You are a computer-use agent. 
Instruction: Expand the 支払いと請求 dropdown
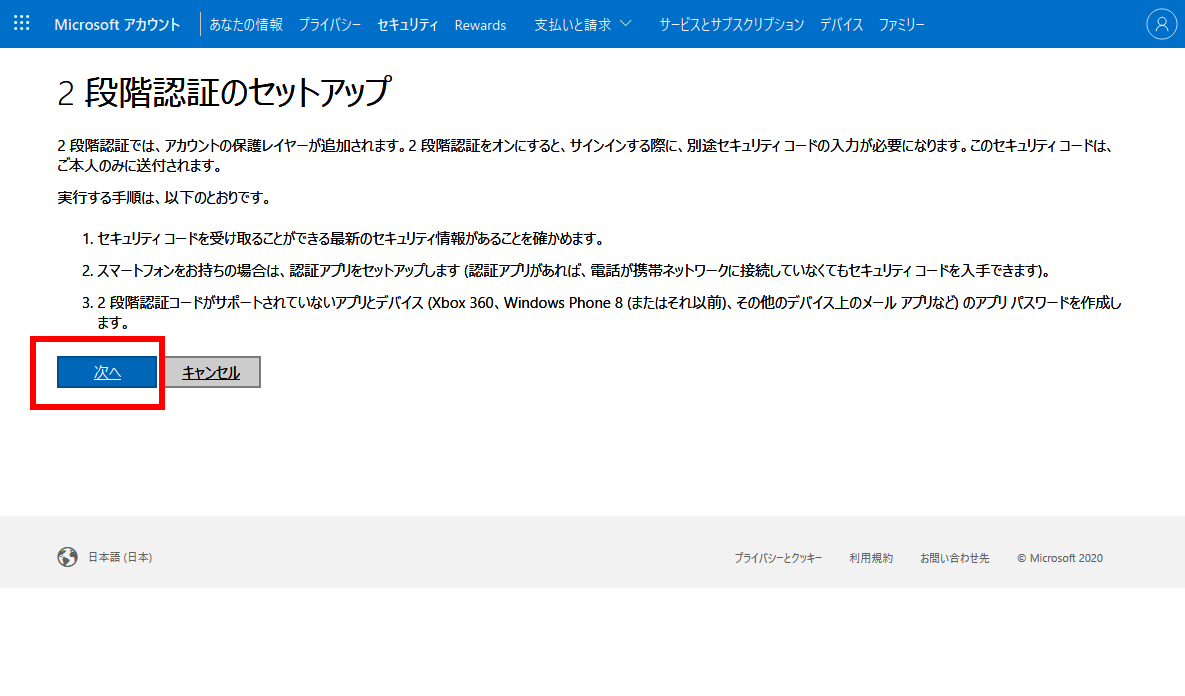point(582,25)
